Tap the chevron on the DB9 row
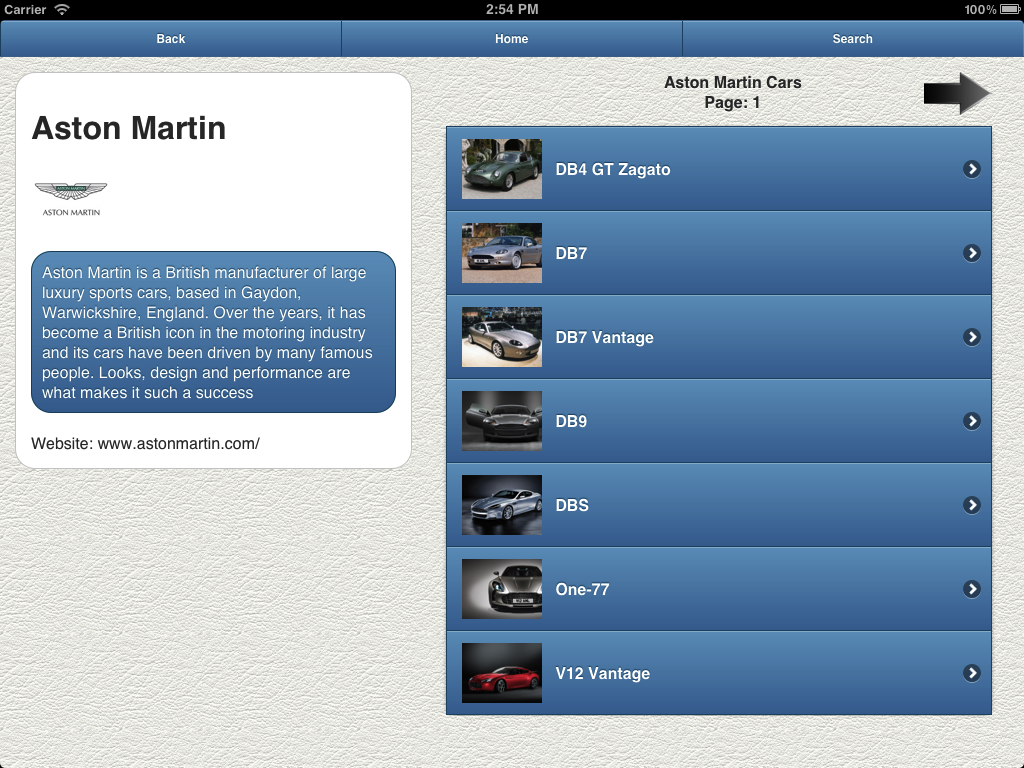 971,421
